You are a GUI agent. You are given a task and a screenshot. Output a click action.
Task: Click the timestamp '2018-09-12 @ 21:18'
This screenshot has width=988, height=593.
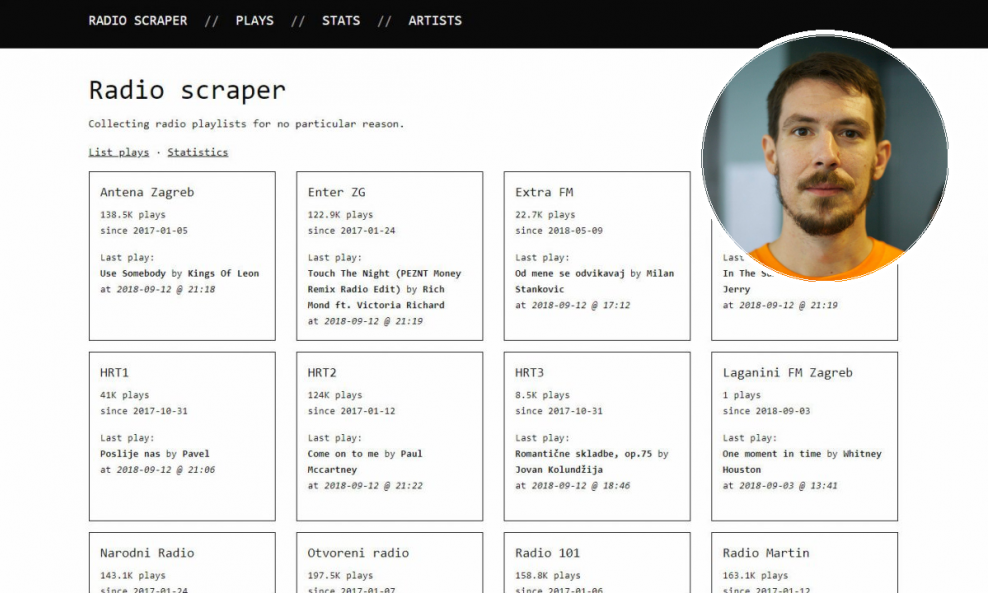pyautogui.click(x=166, y=289)
